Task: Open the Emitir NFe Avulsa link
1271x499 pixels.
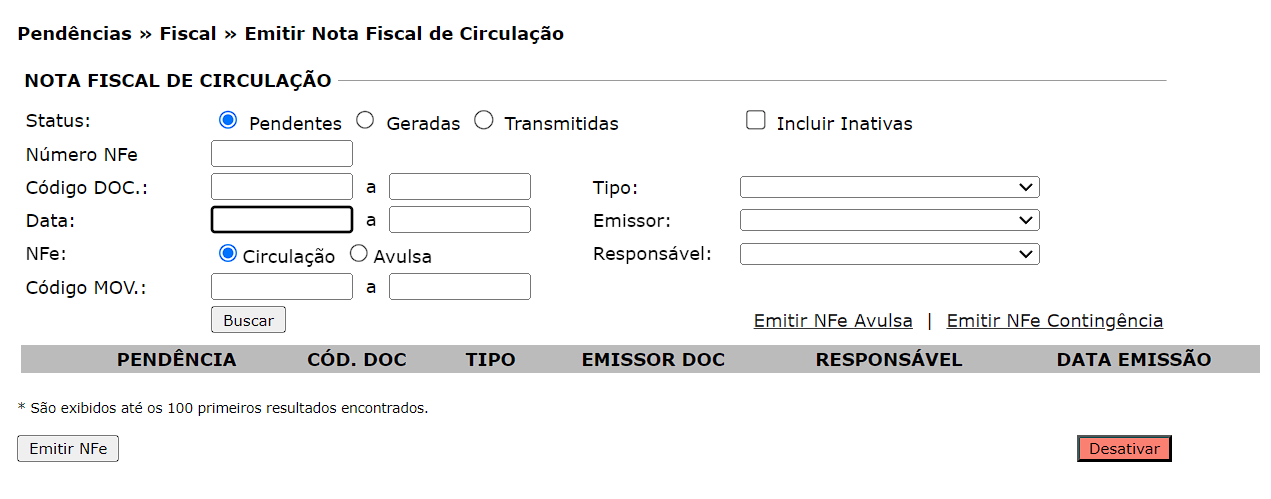Action: 833,321
